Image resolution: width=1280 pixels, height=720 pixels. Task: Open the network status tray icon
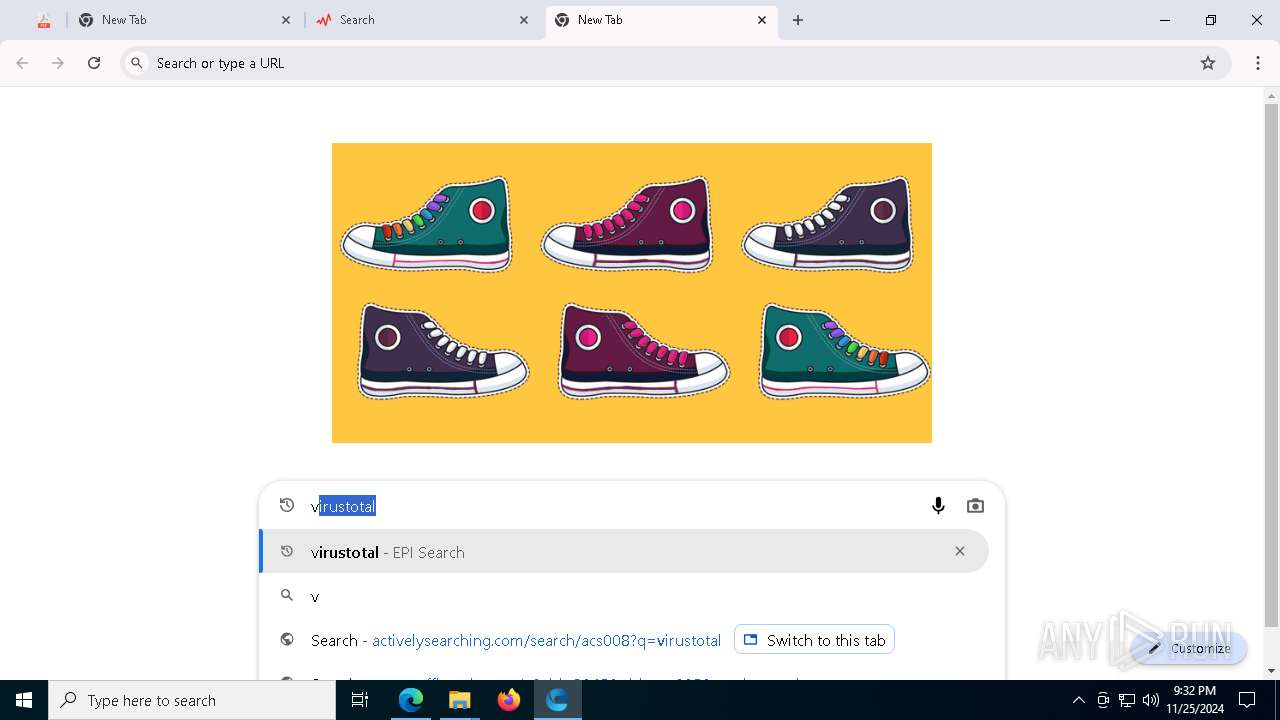pyautogui.click(x=1127, y=700)
